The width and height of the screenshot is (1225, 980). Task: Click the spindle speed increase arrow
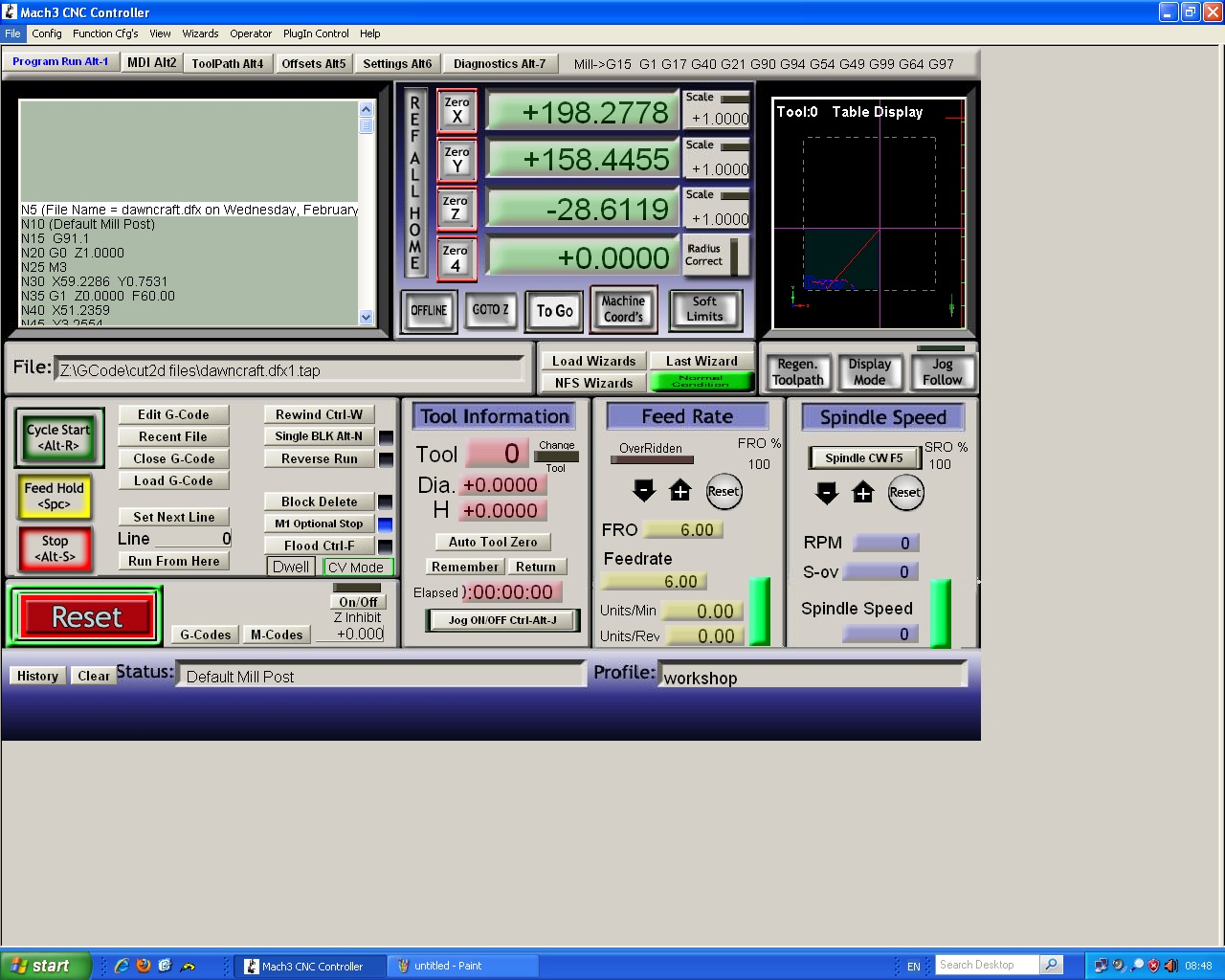pos(863,493)
